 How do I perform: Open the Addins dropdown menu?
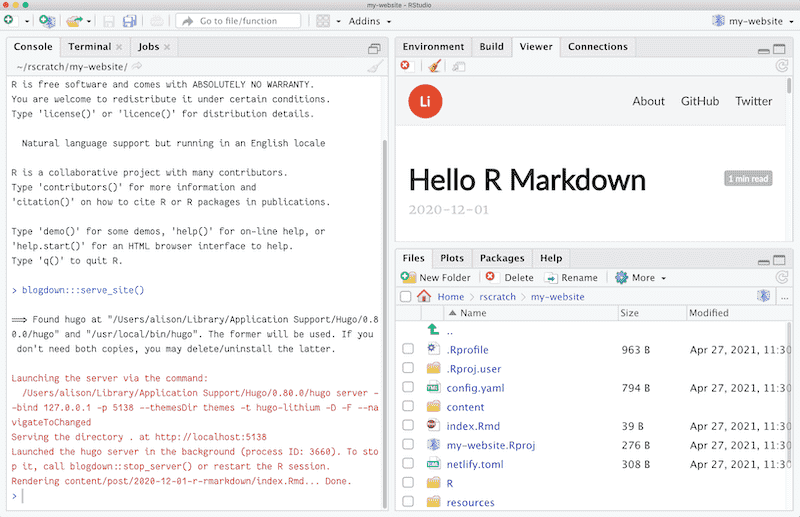pyautogui.click(x=369, y=21)
